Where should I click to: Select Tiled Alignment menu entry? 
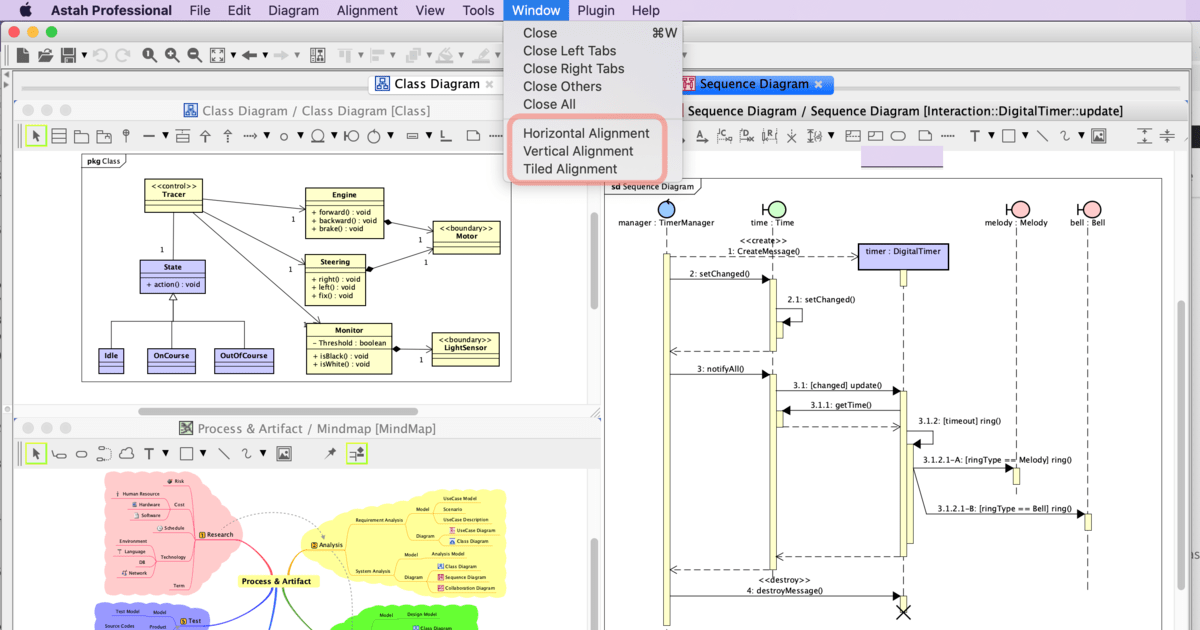570,169
